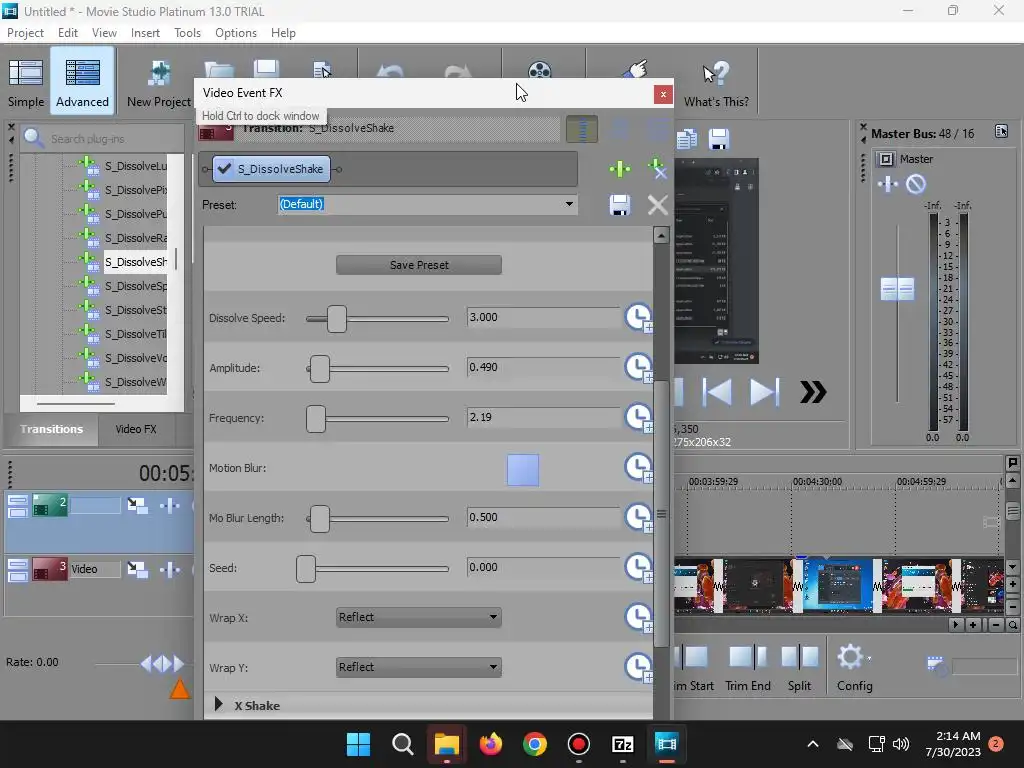Open Windows Start menu
1024x768 pixels.
358,744
